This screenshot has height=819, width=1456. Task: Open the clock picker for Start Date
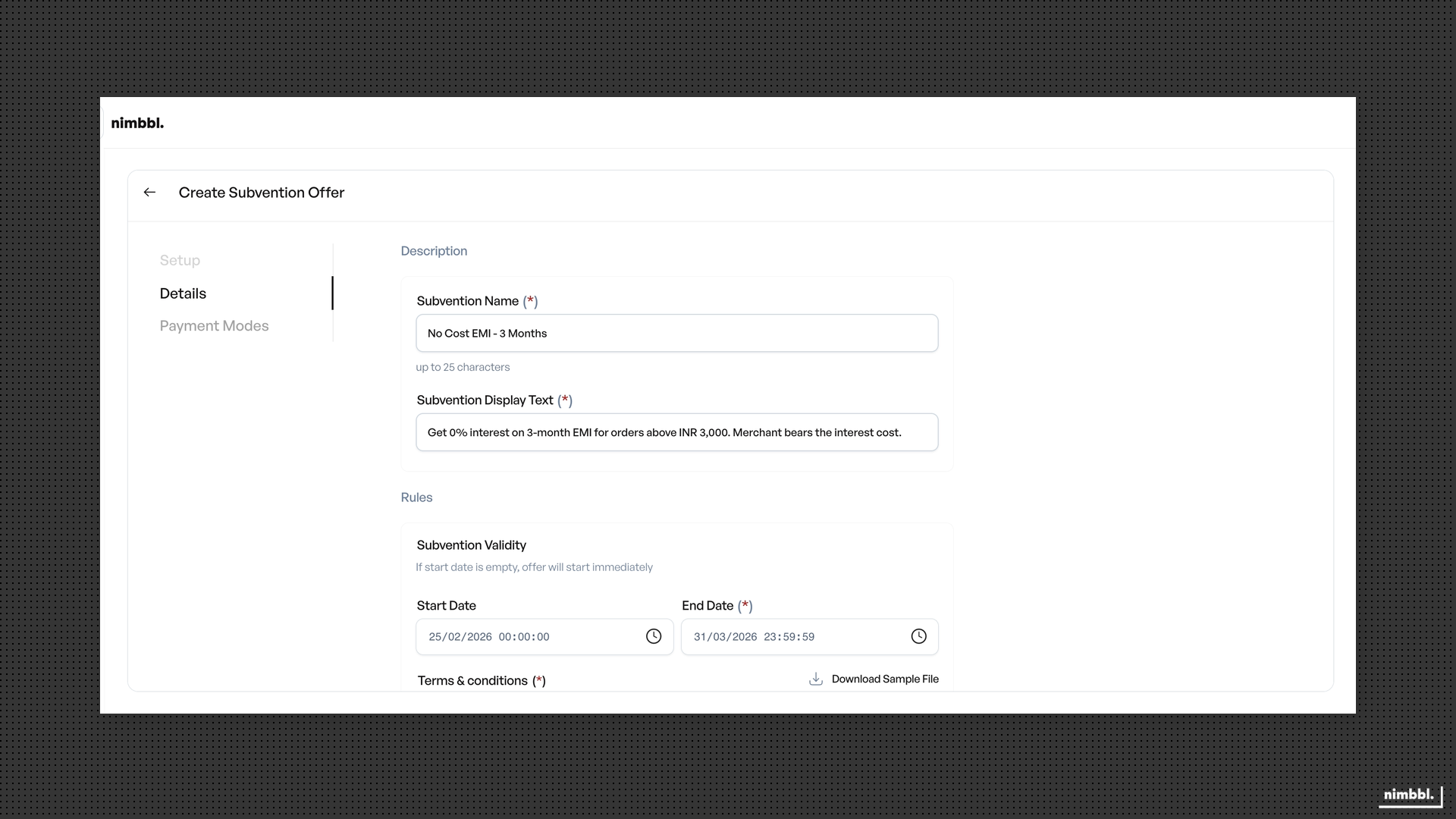[x=654, y=636]
